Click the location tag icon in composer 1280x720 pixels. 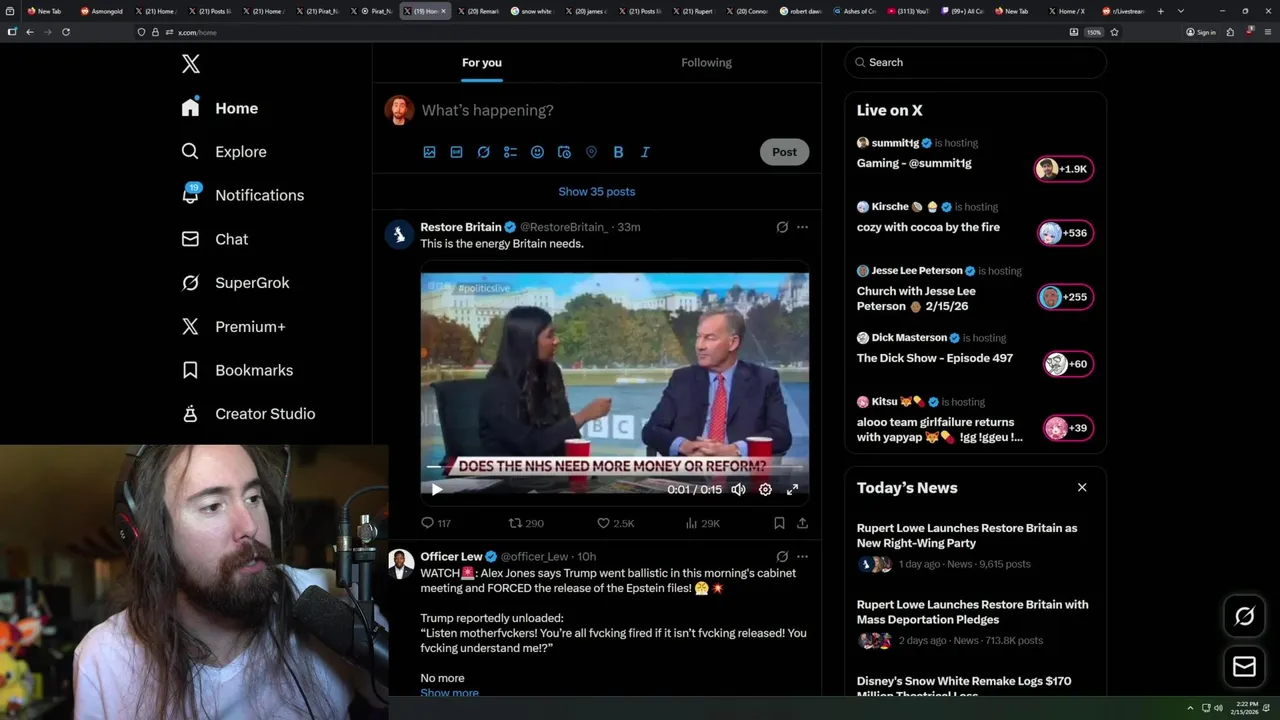tap(591, 152)
